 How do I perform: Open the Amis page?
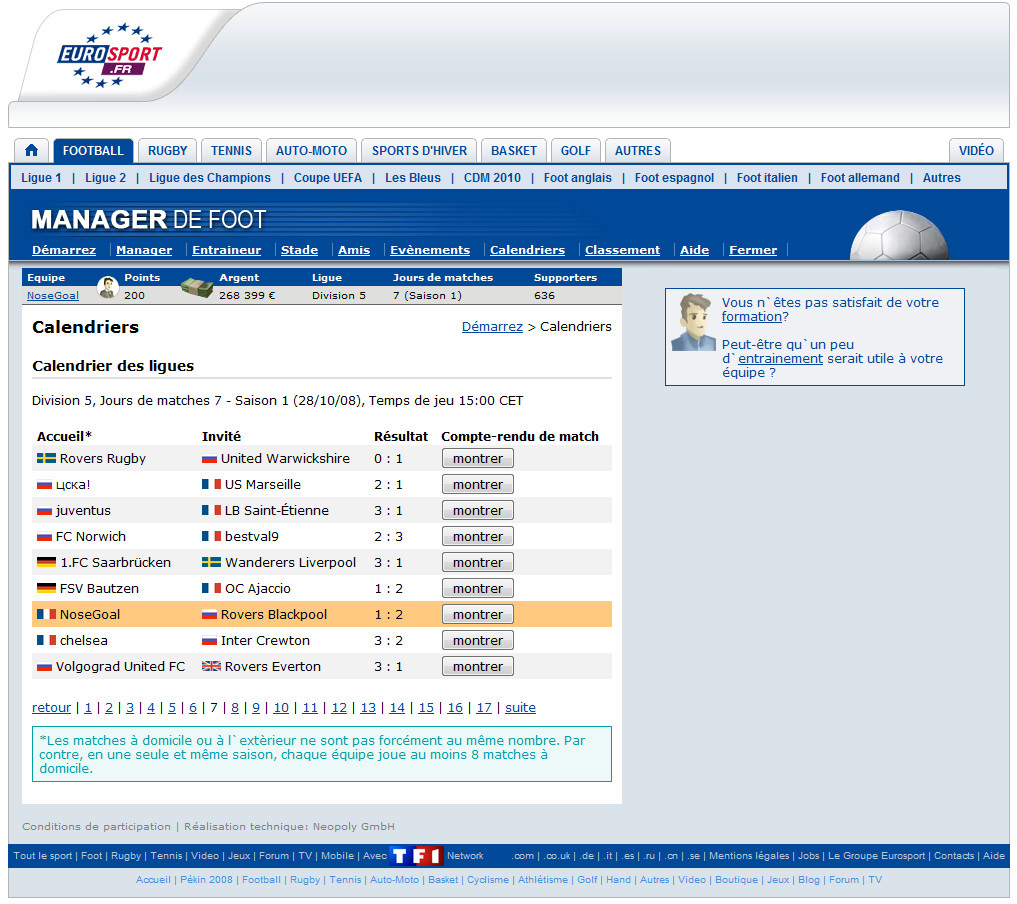(353, 250)
